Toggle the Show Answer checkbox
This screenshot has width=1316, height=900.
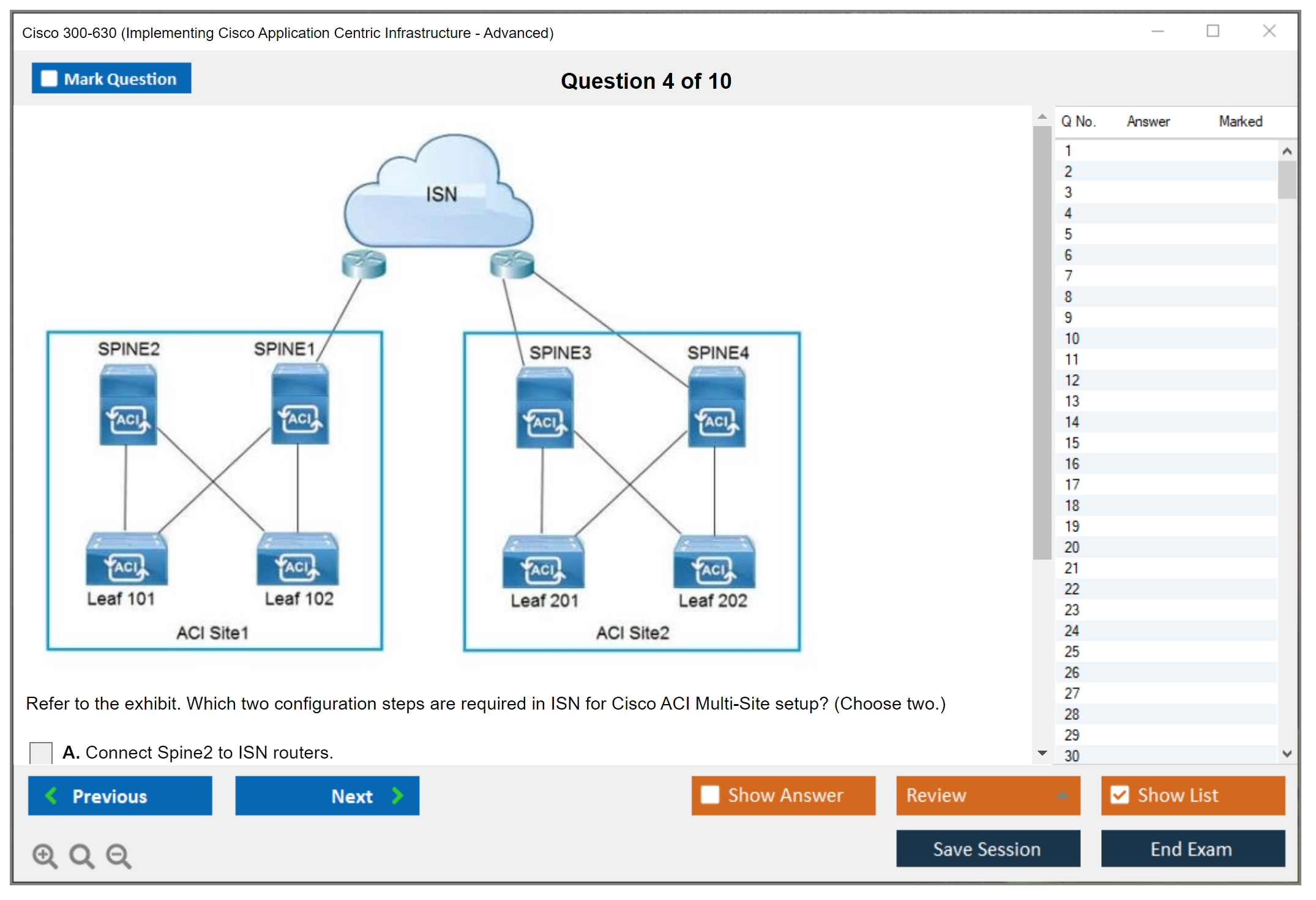(x=710, y=795)
